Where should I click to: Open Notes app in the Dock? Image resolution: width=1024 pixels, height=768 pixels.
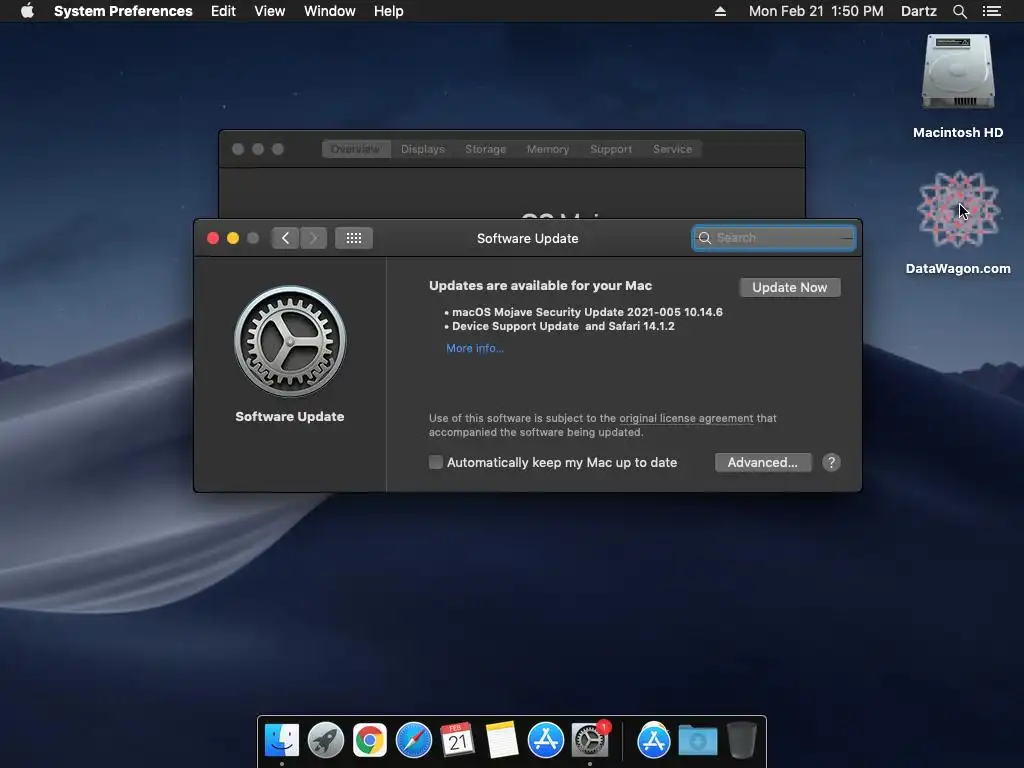click(x=502, y=741)
